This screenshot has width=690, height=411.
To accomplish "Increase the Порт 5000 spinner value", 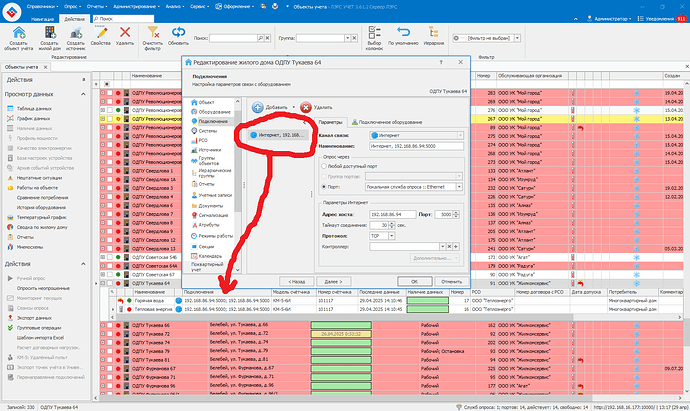I will pyautogui.click(x=456, y=213).
